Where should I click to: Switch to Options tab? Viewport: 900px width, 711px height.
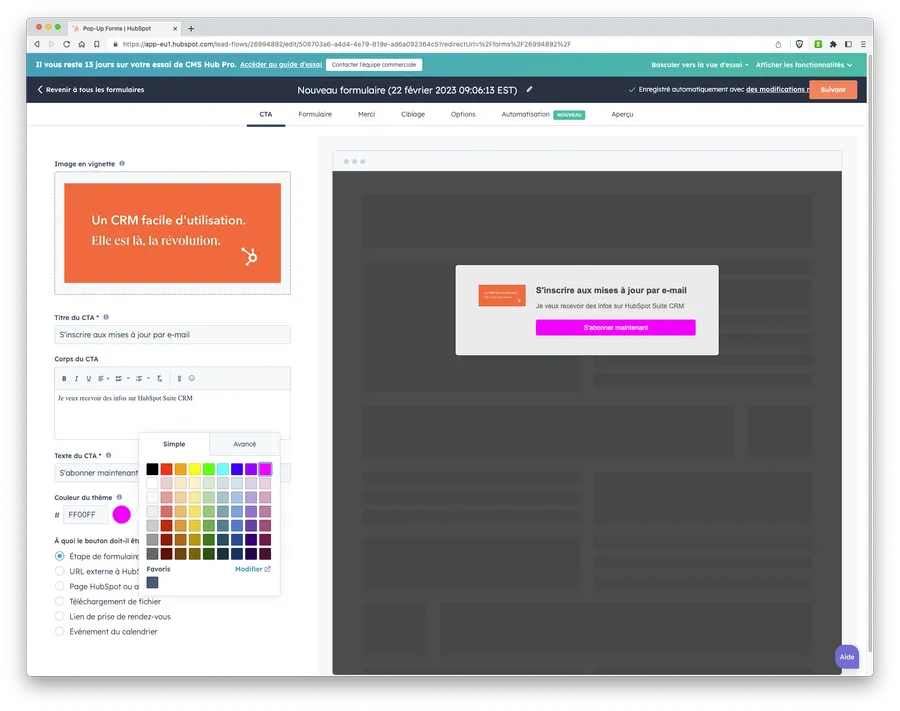[463, 114]
